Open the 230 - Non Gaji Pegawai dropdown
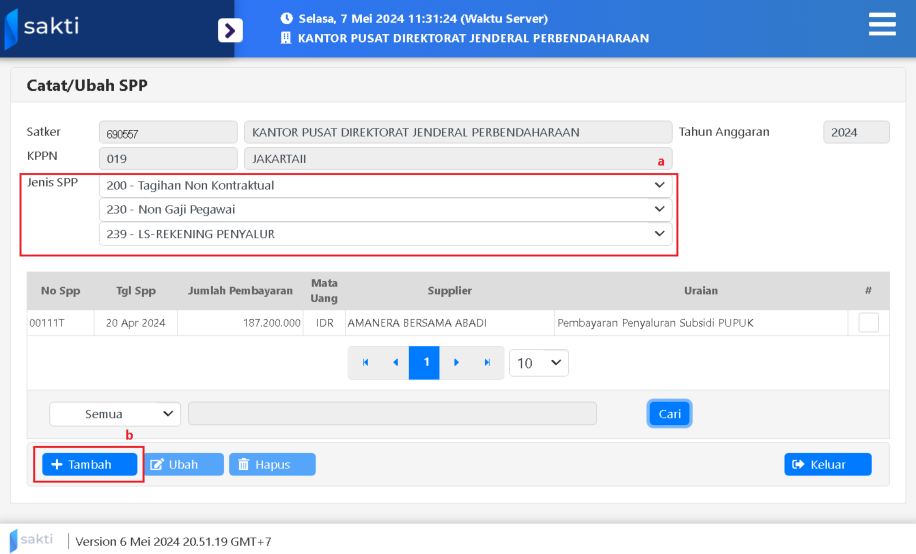Image resolution: width=916 pixels, height=554 pixels. click(x=386, y=209)
